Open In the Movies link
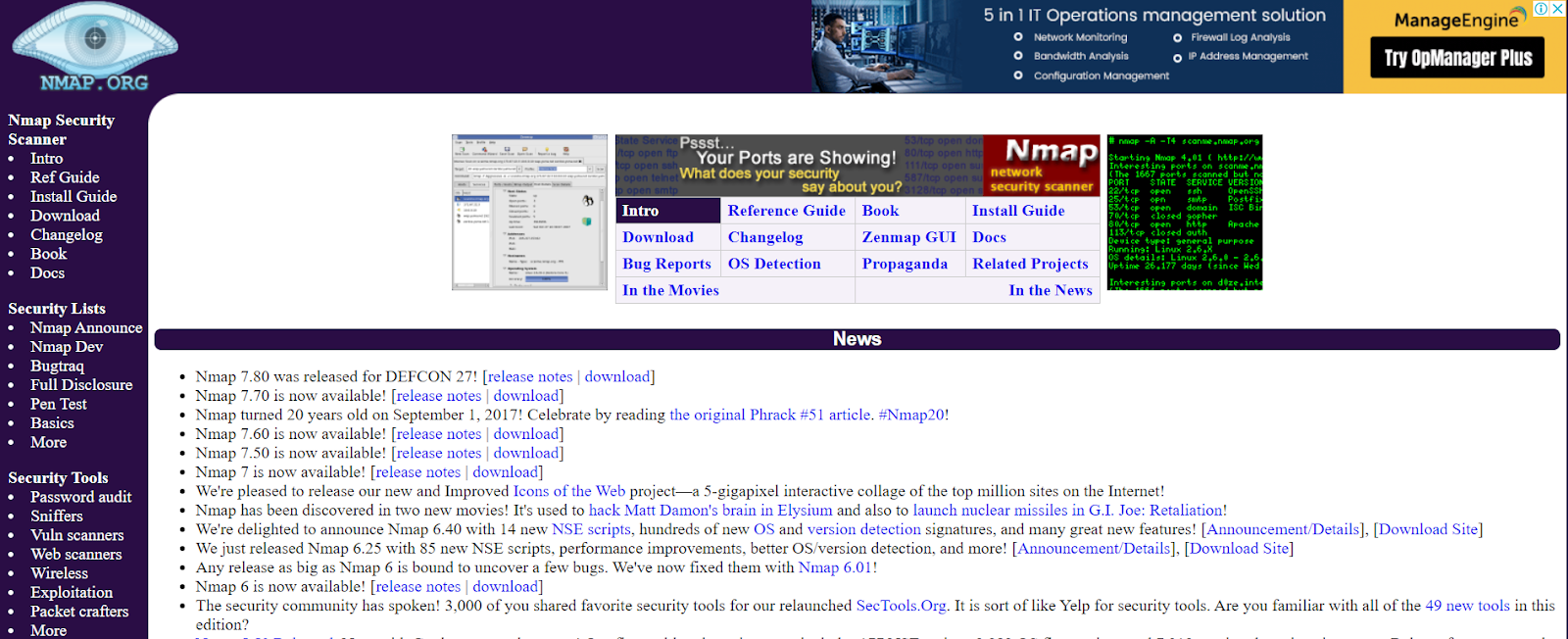This screenshot has height=639, width=1568. [670, 290]
